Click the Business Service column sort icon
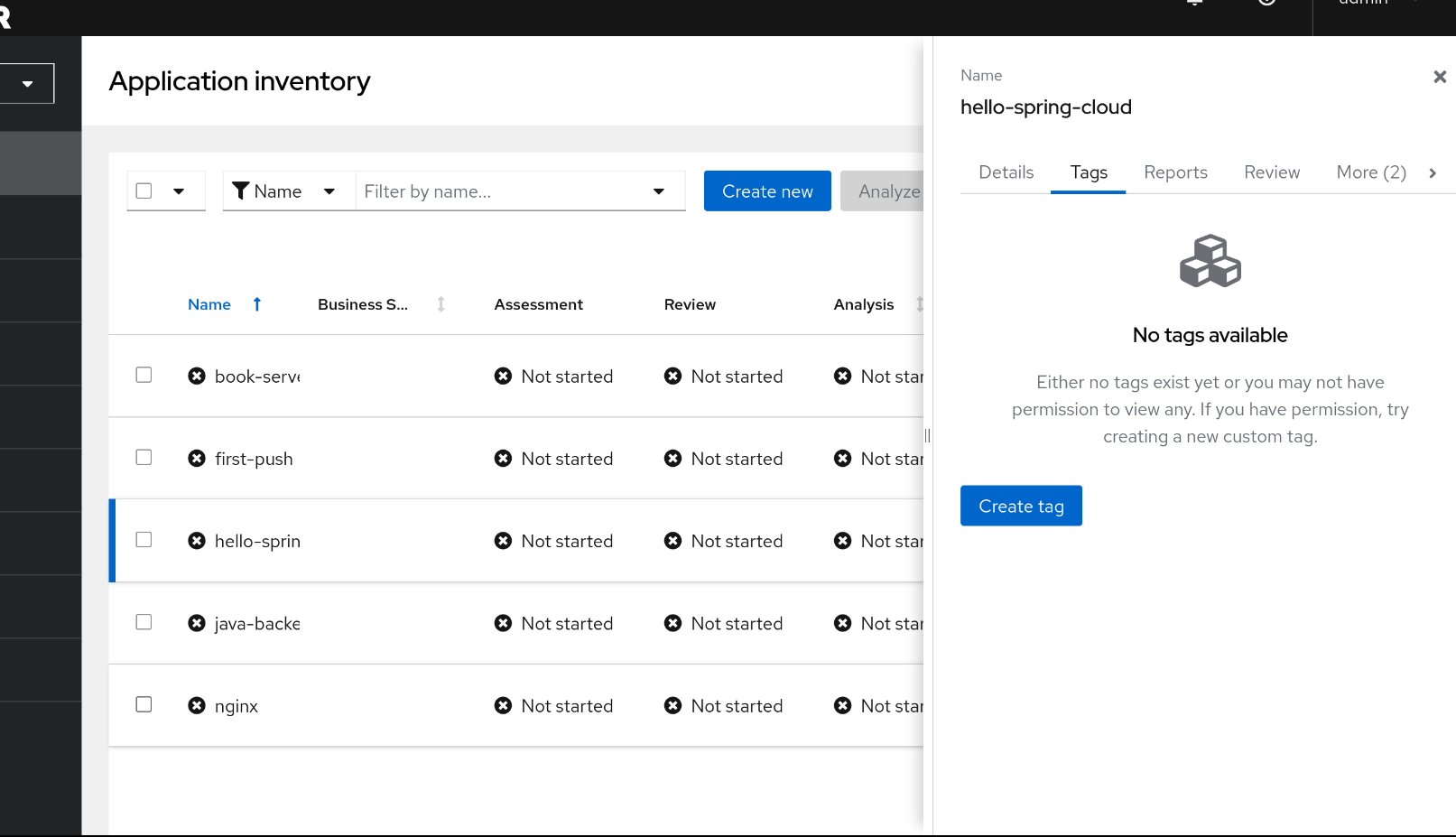This screenshot has height=837, width=1456. tap(441, 304)
